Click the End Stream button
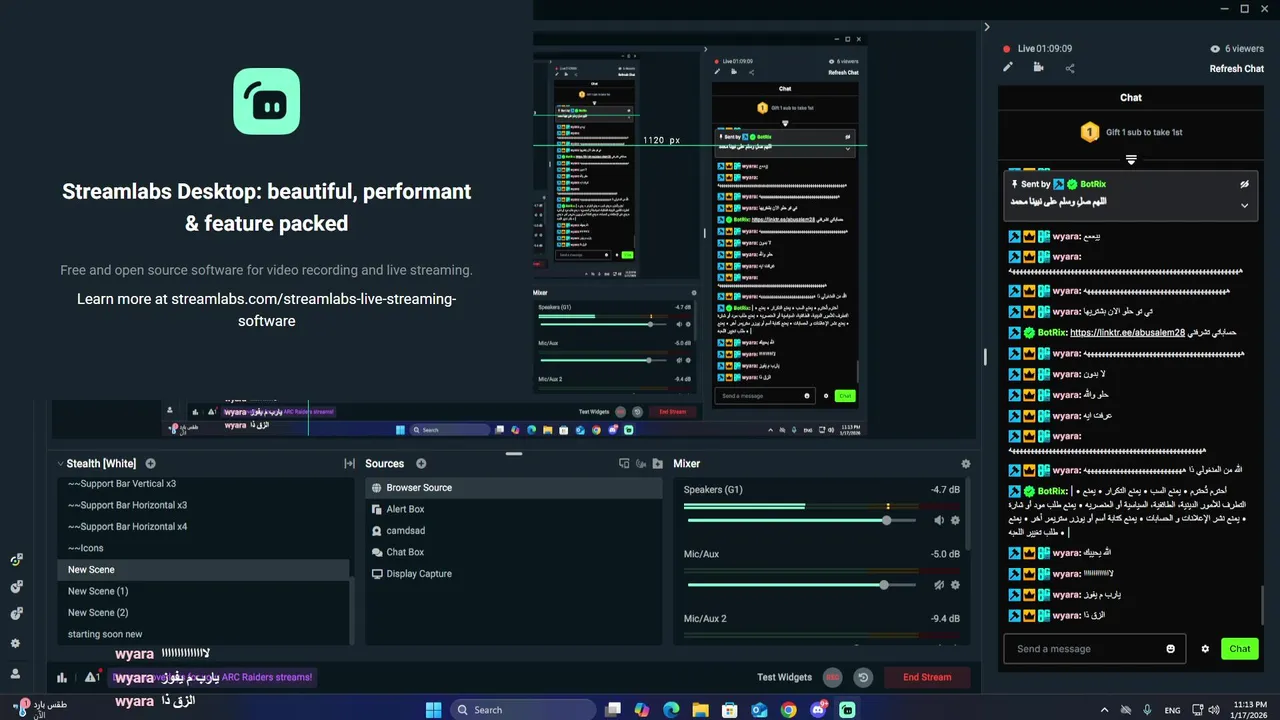 coord(927,677)
